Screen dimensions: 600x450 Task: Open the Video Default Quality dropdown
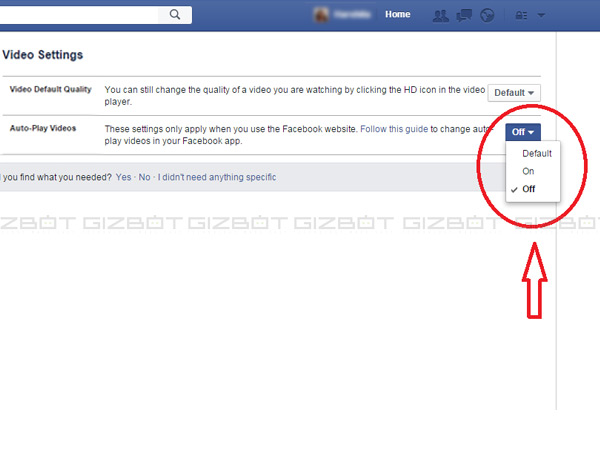pyautogui.click(x=514, y=93)
